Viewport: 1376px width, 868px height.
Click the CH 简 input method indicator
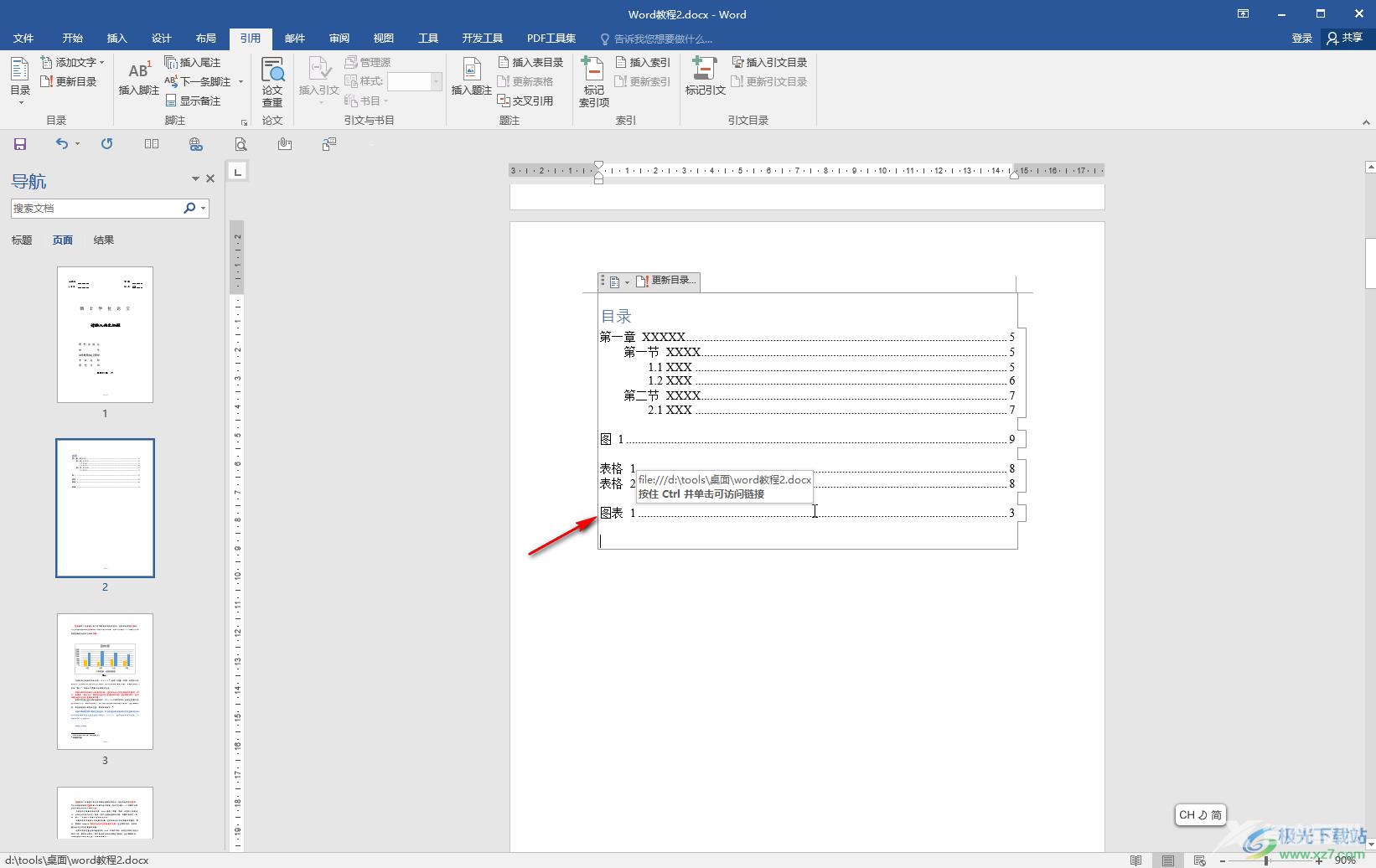click(1200, 814)
